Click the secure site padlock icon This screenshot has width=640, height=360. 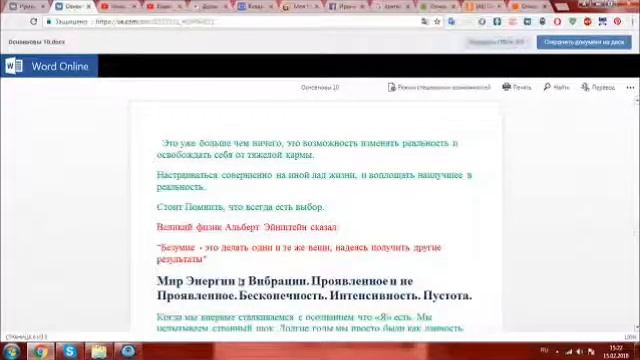click(49, 21)
